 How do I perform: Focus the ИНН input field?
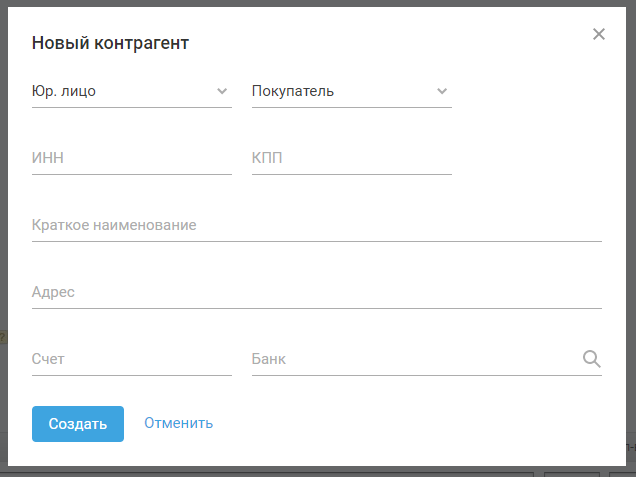click(131, 158)
